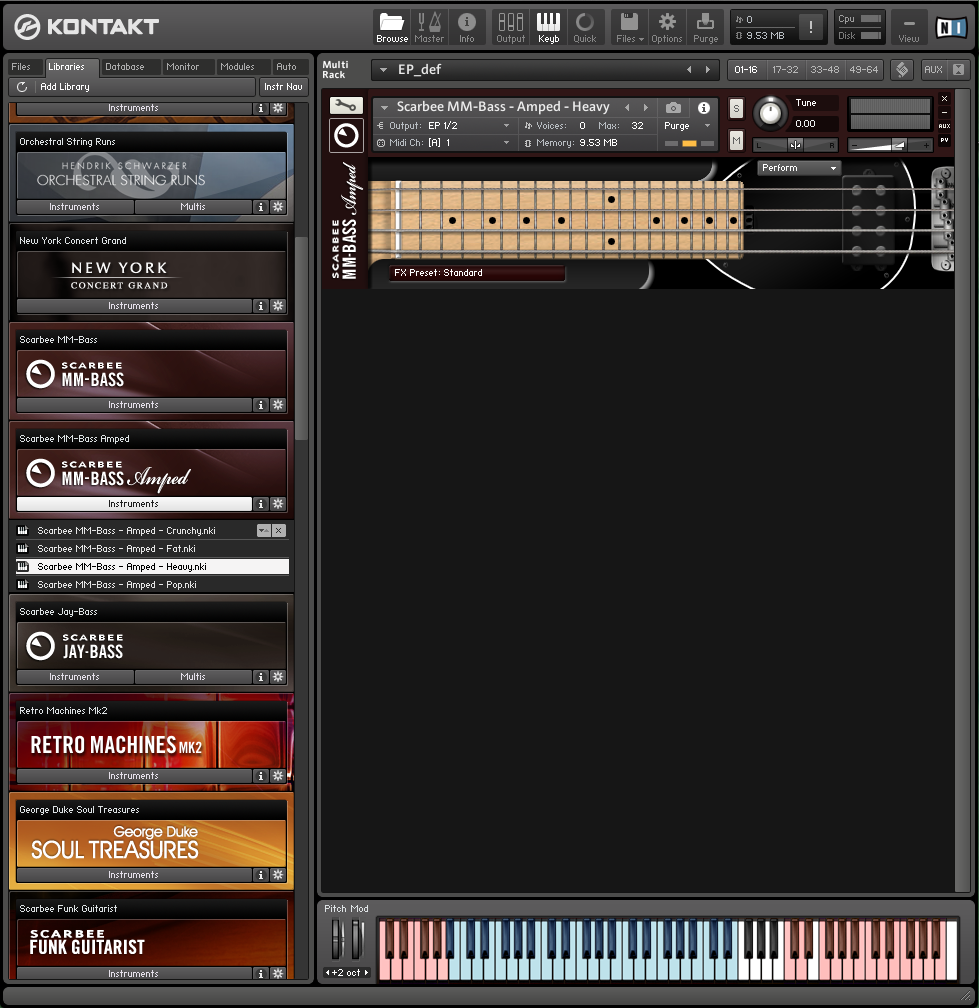The width and height of the screenshot is (979, 1008).
Task: Open the EP_def multi rack menu
Action: point(383,69)
